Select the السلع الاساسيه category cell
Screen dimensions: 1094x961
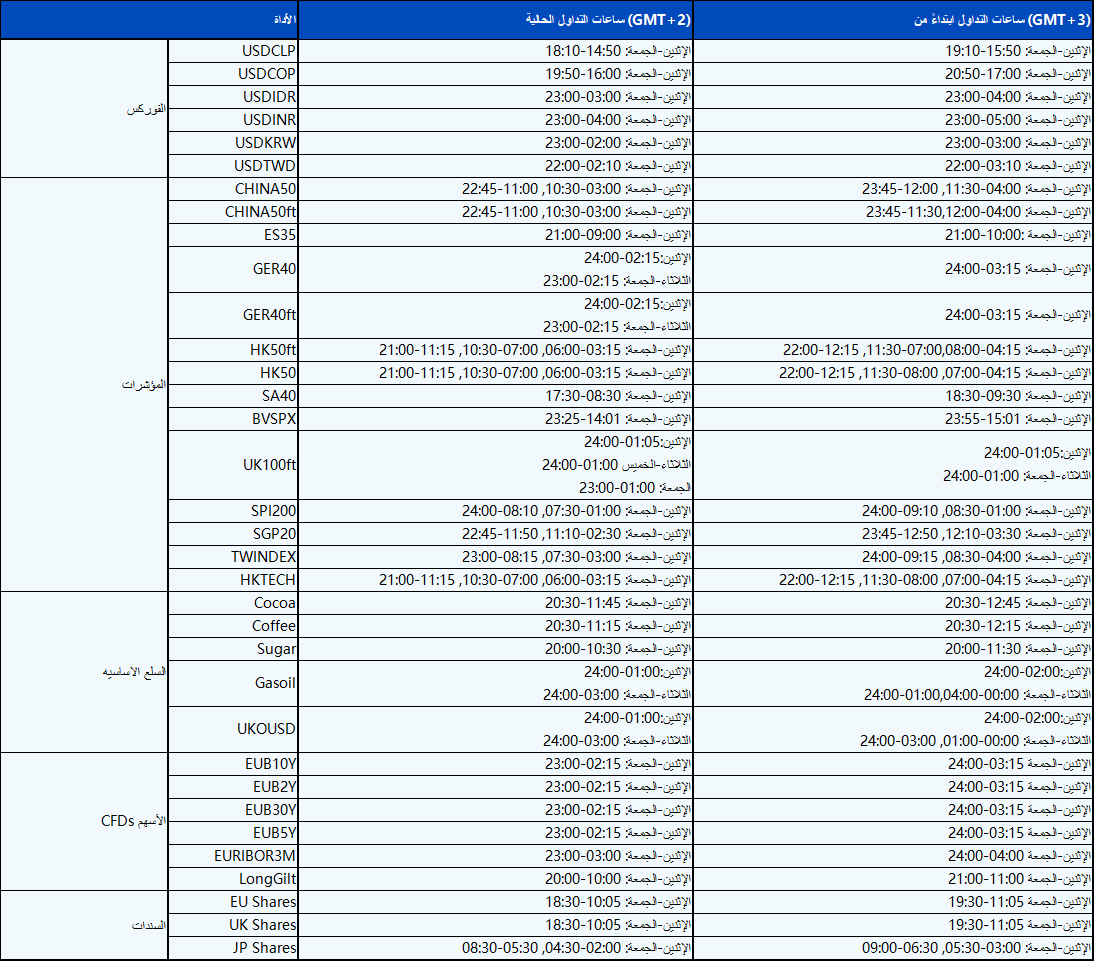[84, 672]
